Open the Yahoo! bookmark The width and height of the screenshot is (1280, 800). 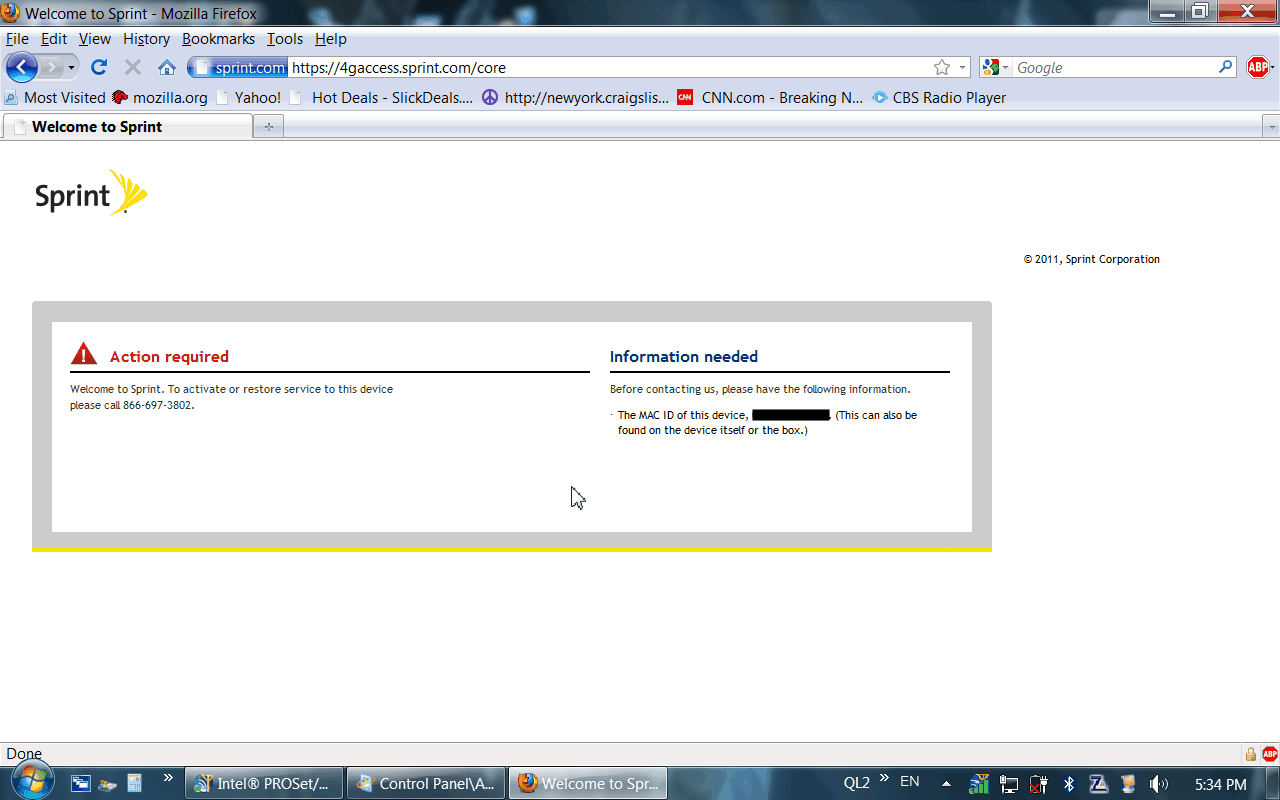pos(248,97)
